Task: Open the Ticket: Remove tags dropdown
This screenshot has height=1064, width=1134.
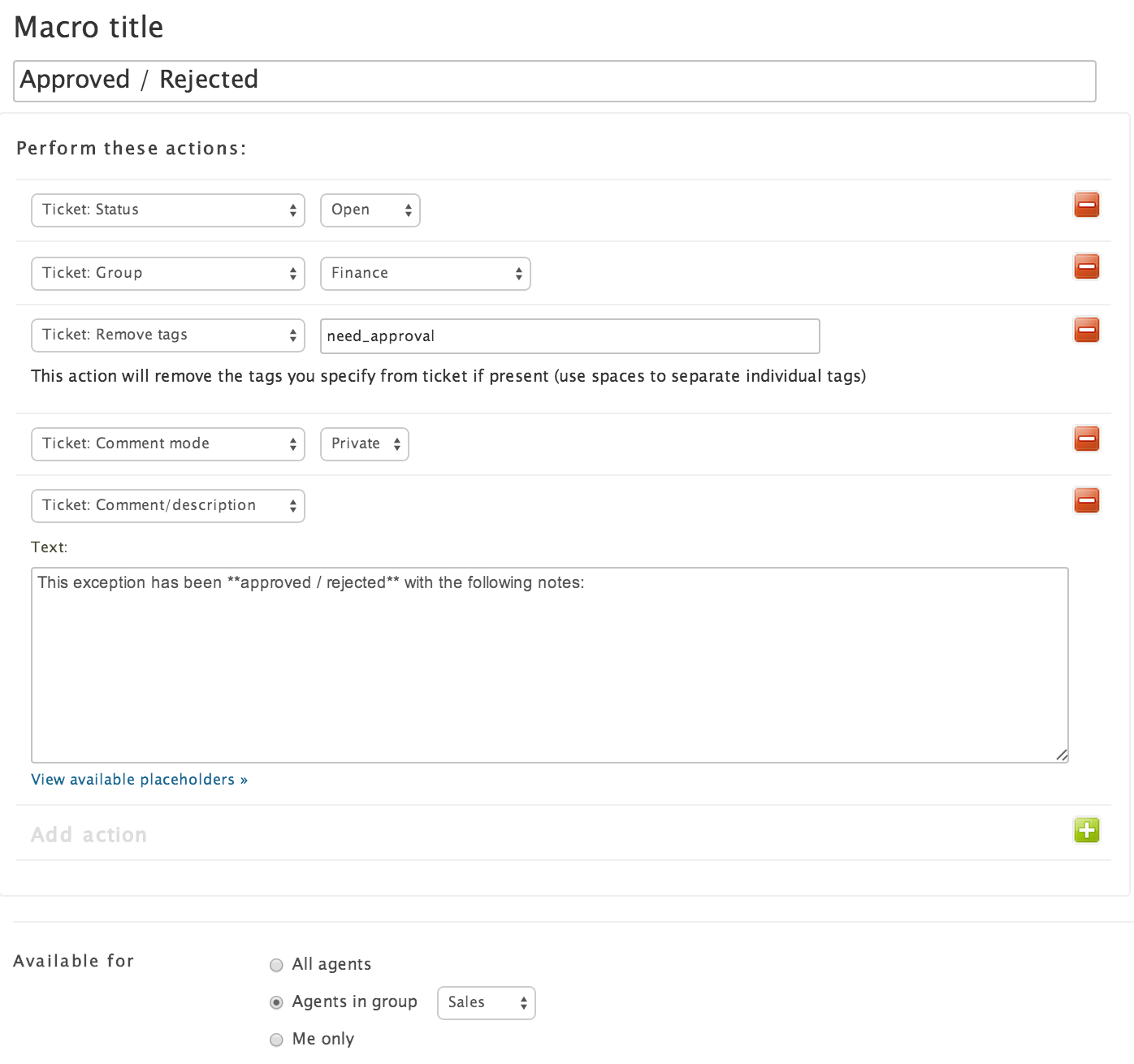Action: click(x=167, y=335)
